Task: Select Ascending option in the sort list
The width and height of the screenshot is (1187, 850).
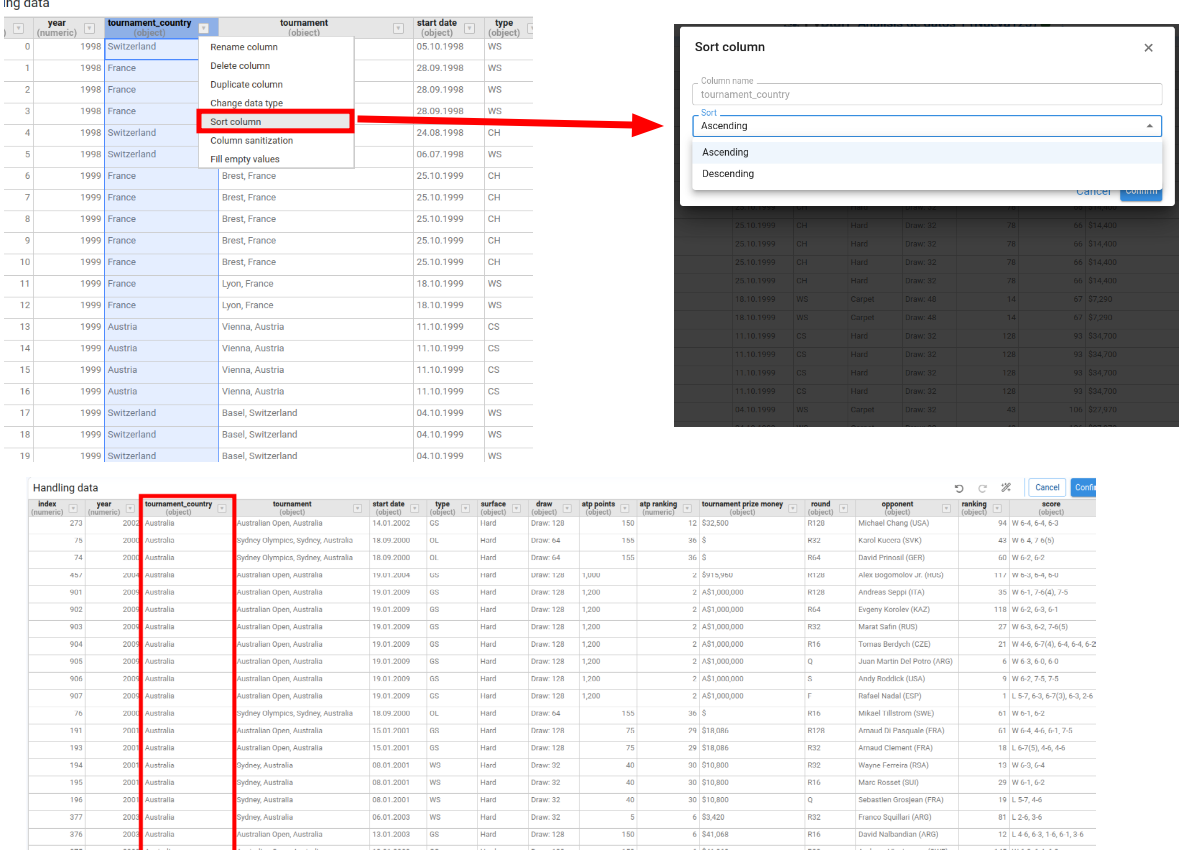Action: 725,152
